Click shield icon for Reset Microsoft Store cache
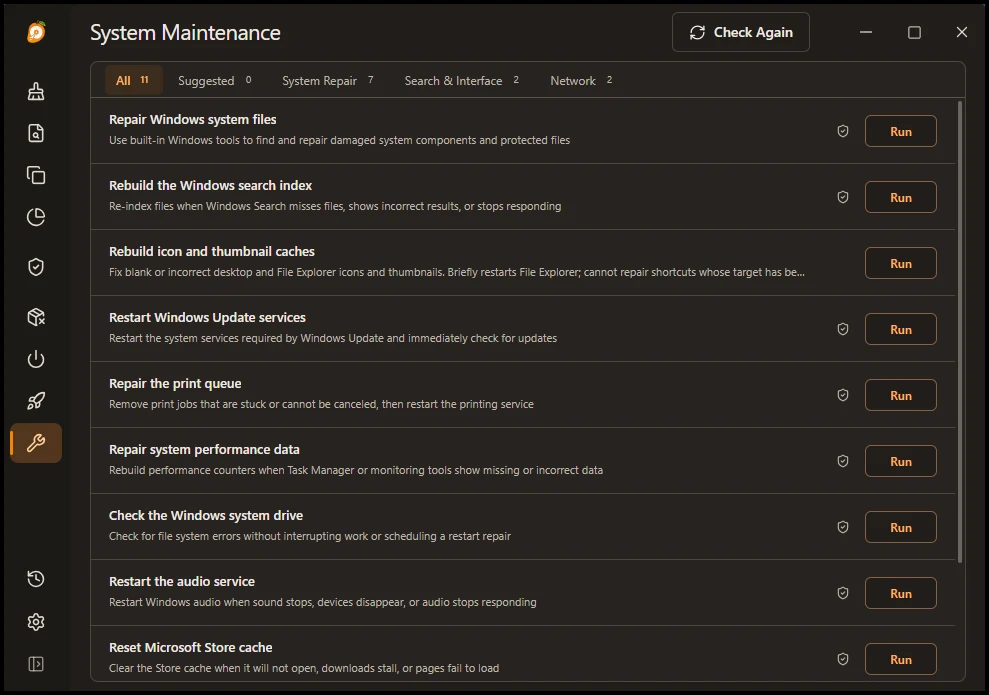989x695 pixels. [x=843, y=659]
